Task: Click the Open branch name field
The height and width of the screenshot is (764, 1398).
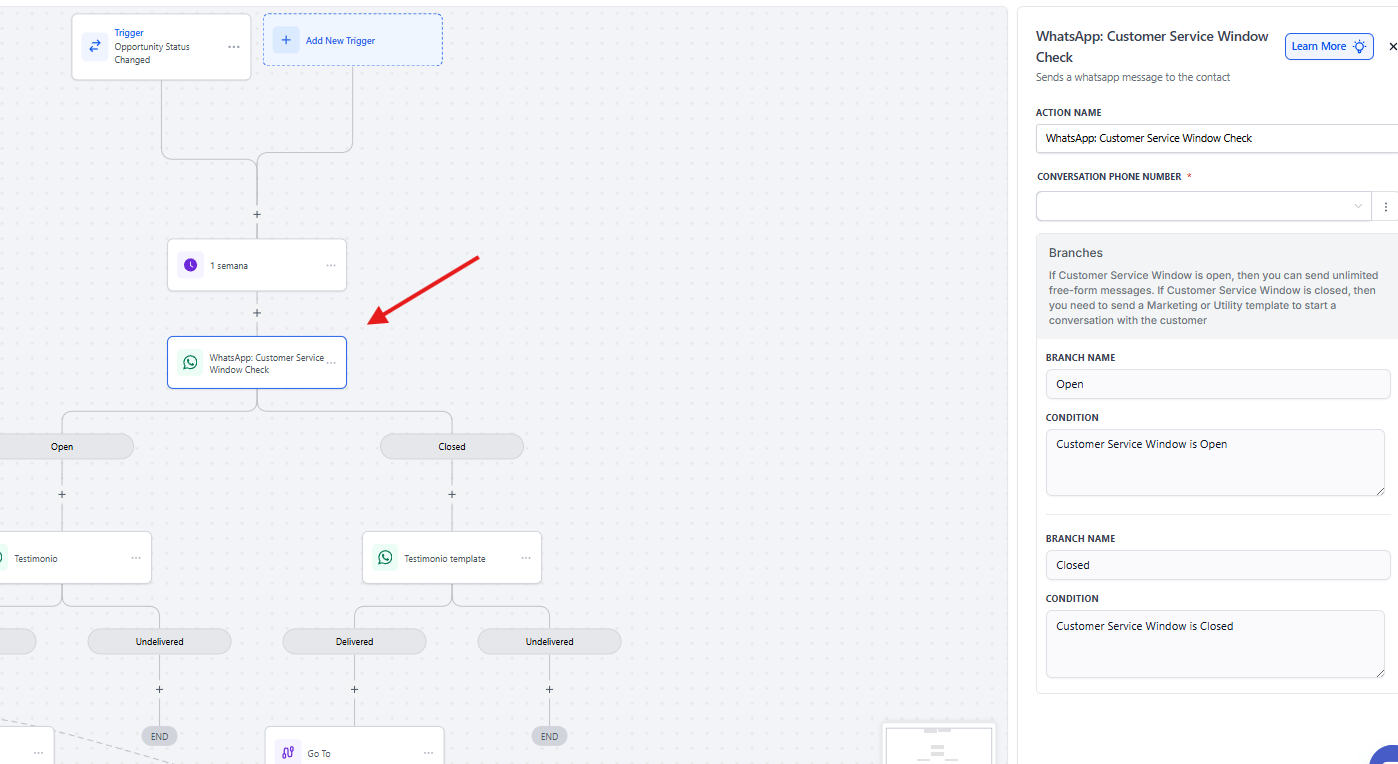Action: [1217, 384]
